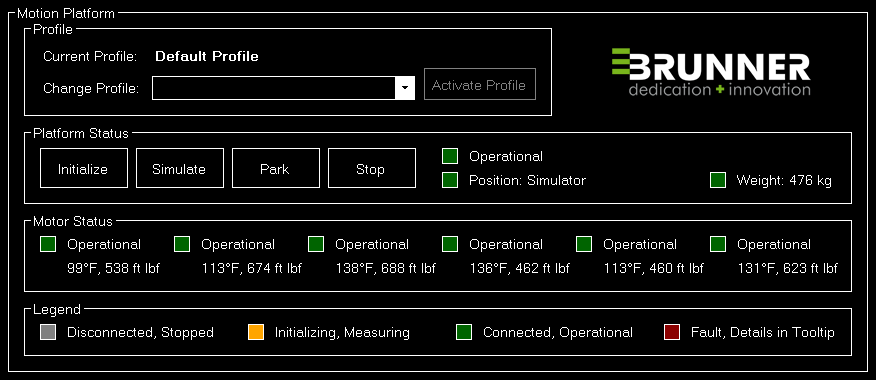
Task: Click the Operational platform status indicator
Action: (450, 156)
